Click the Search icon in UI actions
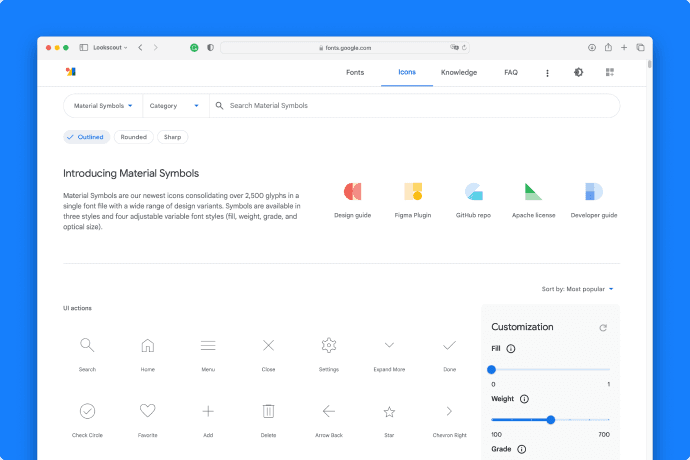 [x=87, y=345]
